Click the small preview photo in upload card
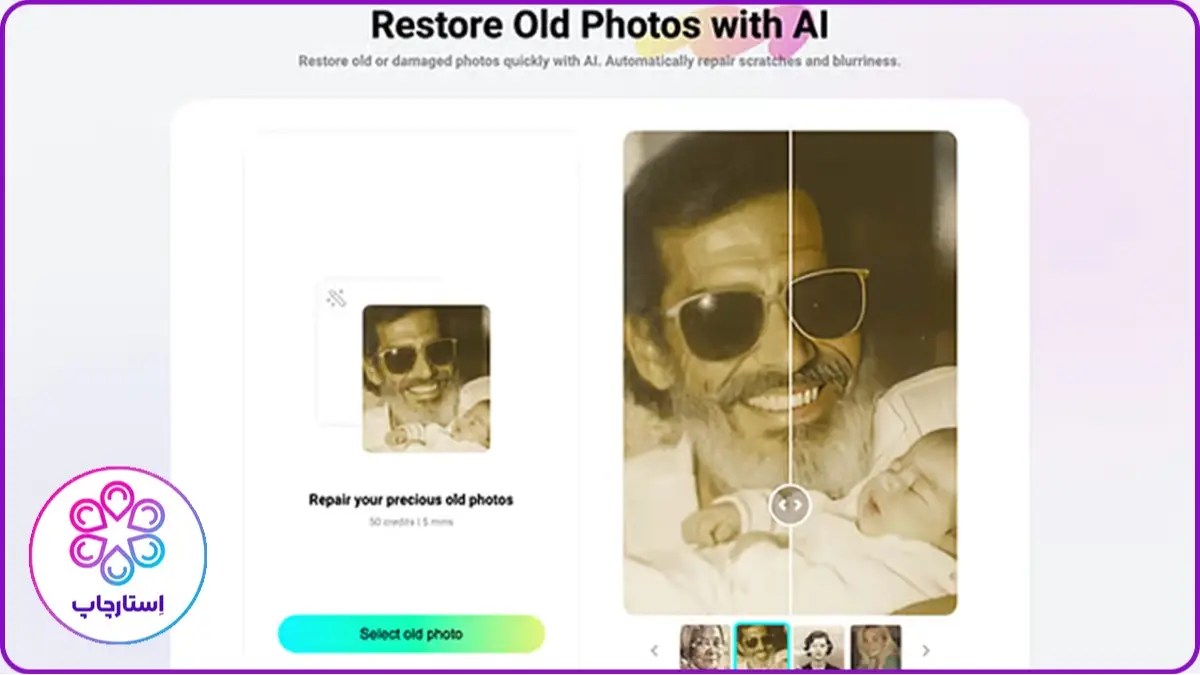The width and height of the screenshot is (1200, 675). click(426, 378)
